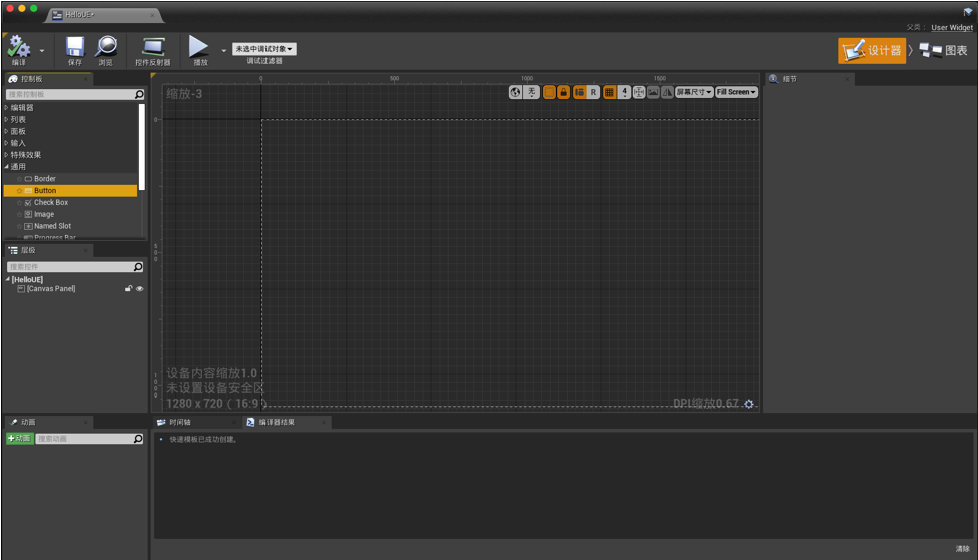Click the 编译 compile toolbar button

pyautogui.click(x=19, y=50)
